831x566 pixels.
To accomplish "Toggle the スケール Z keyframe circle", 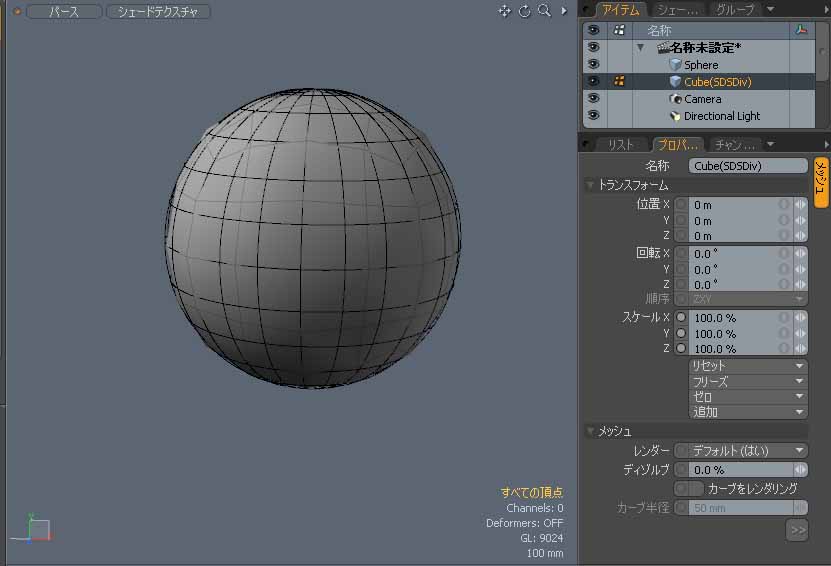I will tap(681, 349).
